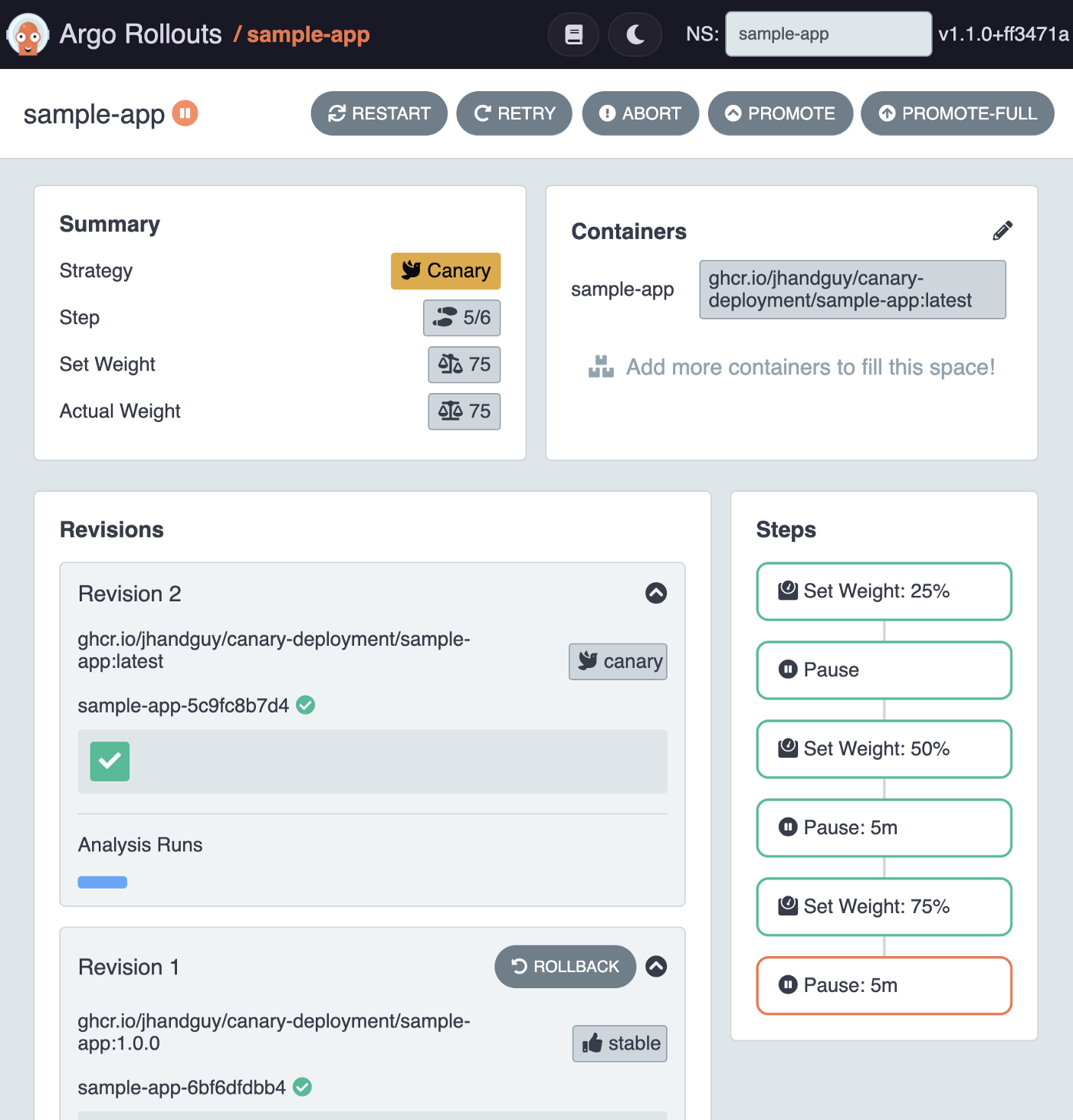Click the RETRY button
The height and width of the screenshot is (1120, 1073).
coord(514,113)
